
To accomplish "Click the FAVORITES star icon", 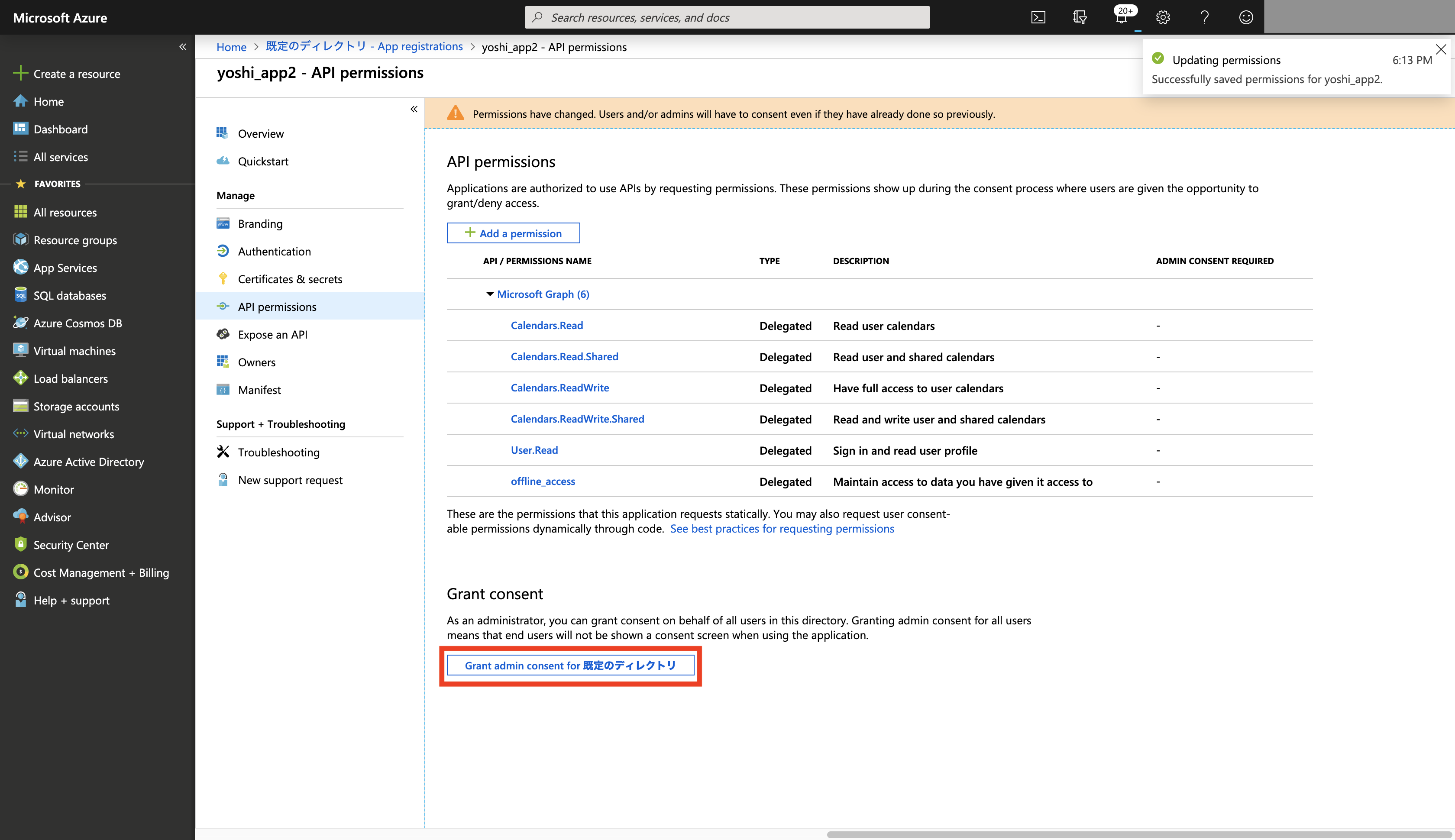I will 21,184.
